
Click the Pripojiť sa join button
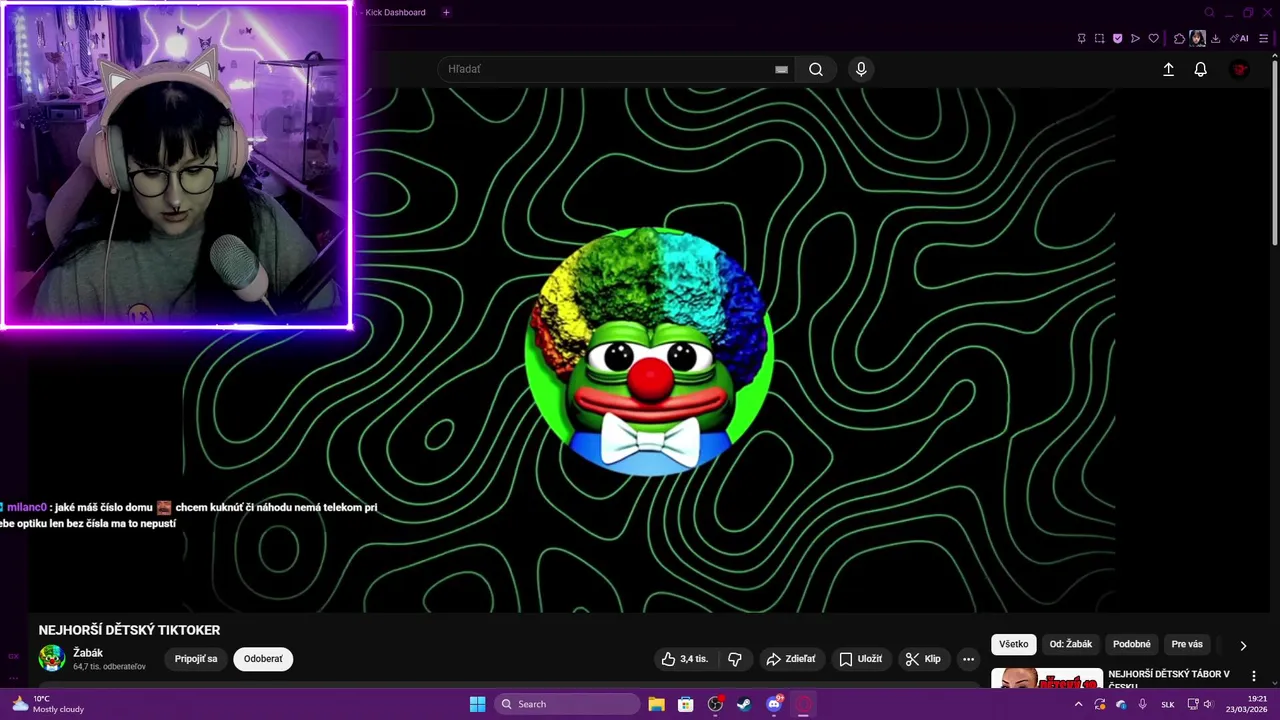click(196, 659)
